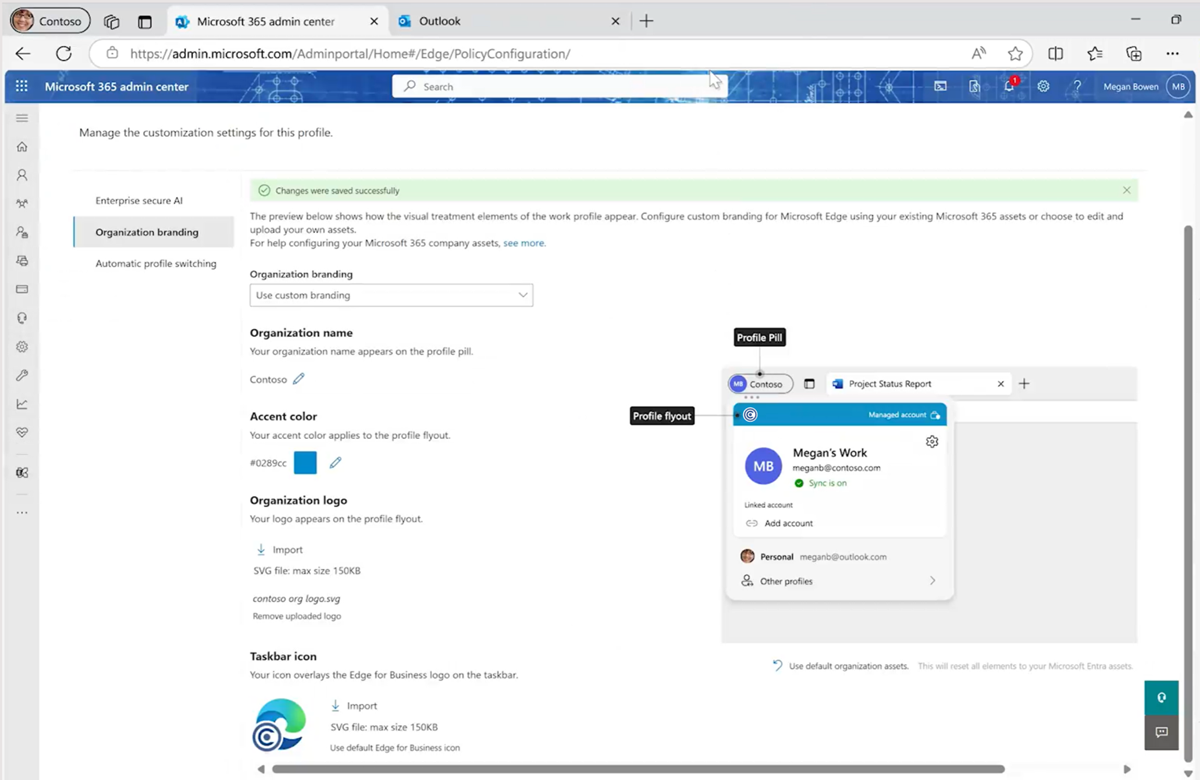Viewport: 1200px width, 780px height.
Task: Go to Home in the left navigation
Action: [x=22, y=146]
